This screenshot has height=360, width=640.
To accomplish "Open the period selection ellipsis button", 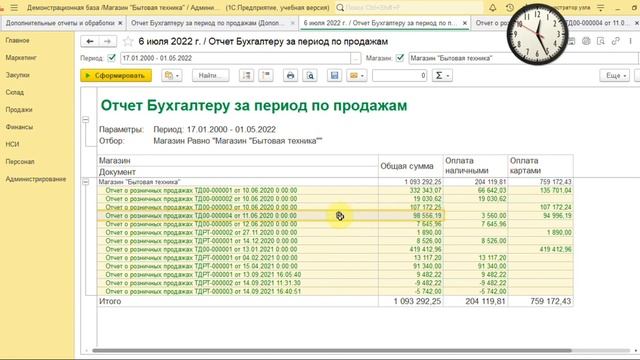I will point(356,58).
